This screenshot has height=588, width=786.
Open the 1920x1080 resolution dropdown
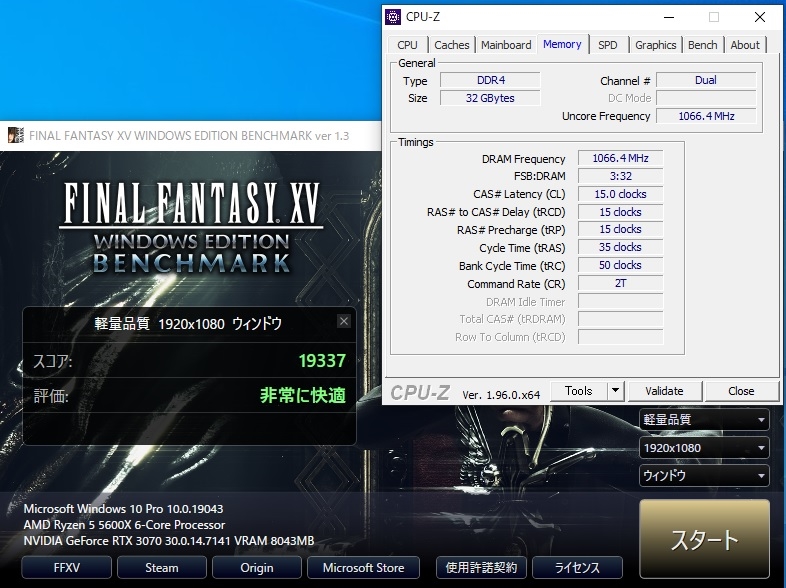point(704,448)
